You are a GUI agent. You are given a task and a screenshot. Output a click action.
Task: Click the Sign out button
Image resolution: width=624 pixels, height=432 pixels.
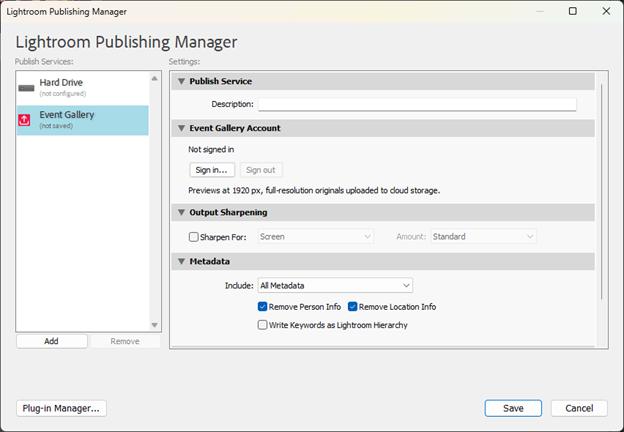coord(261,170)
